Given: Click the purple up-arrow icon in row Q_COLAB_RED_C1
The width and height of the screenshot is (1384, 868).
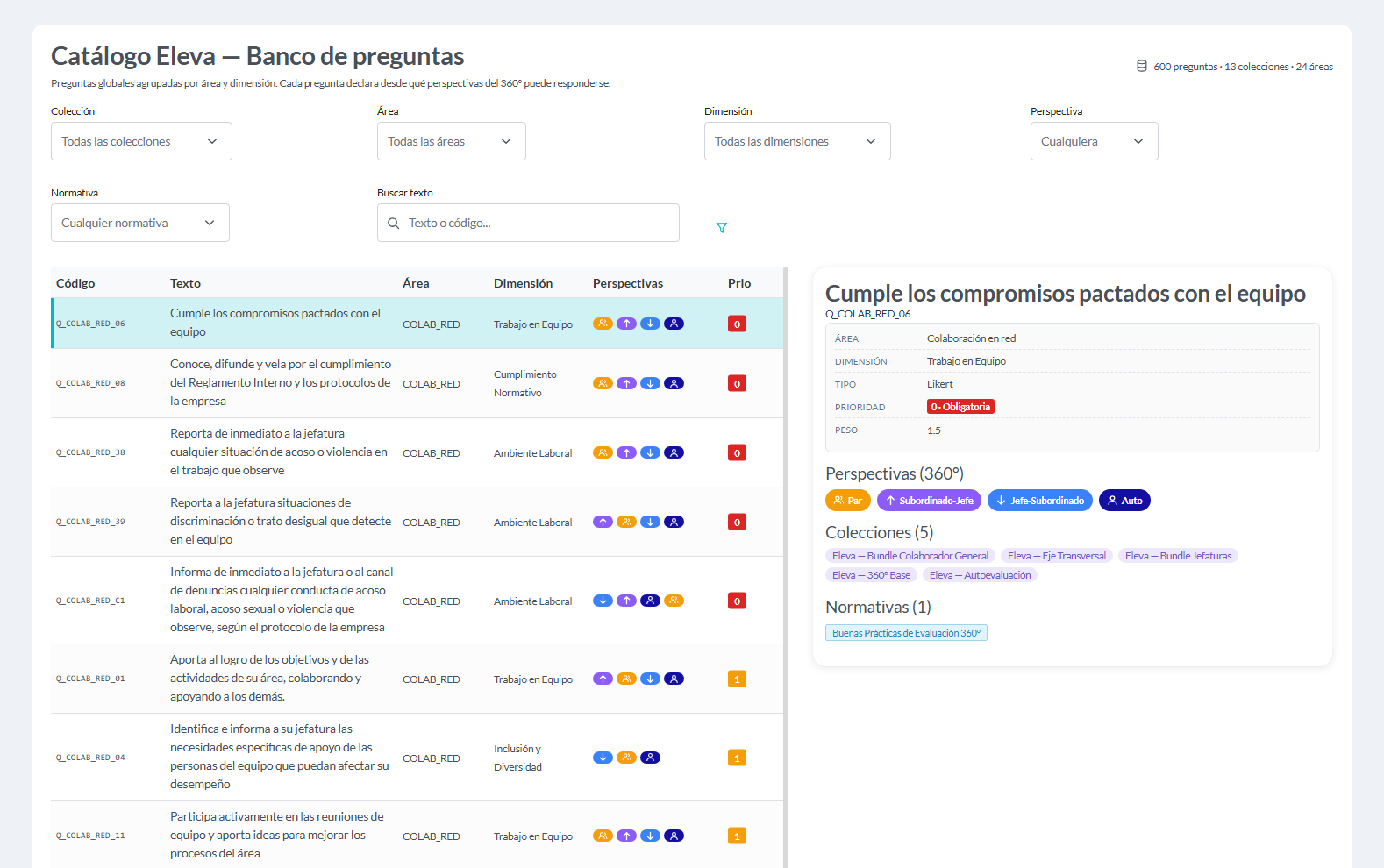Looking at the screenshot, I should pos(626,601).
